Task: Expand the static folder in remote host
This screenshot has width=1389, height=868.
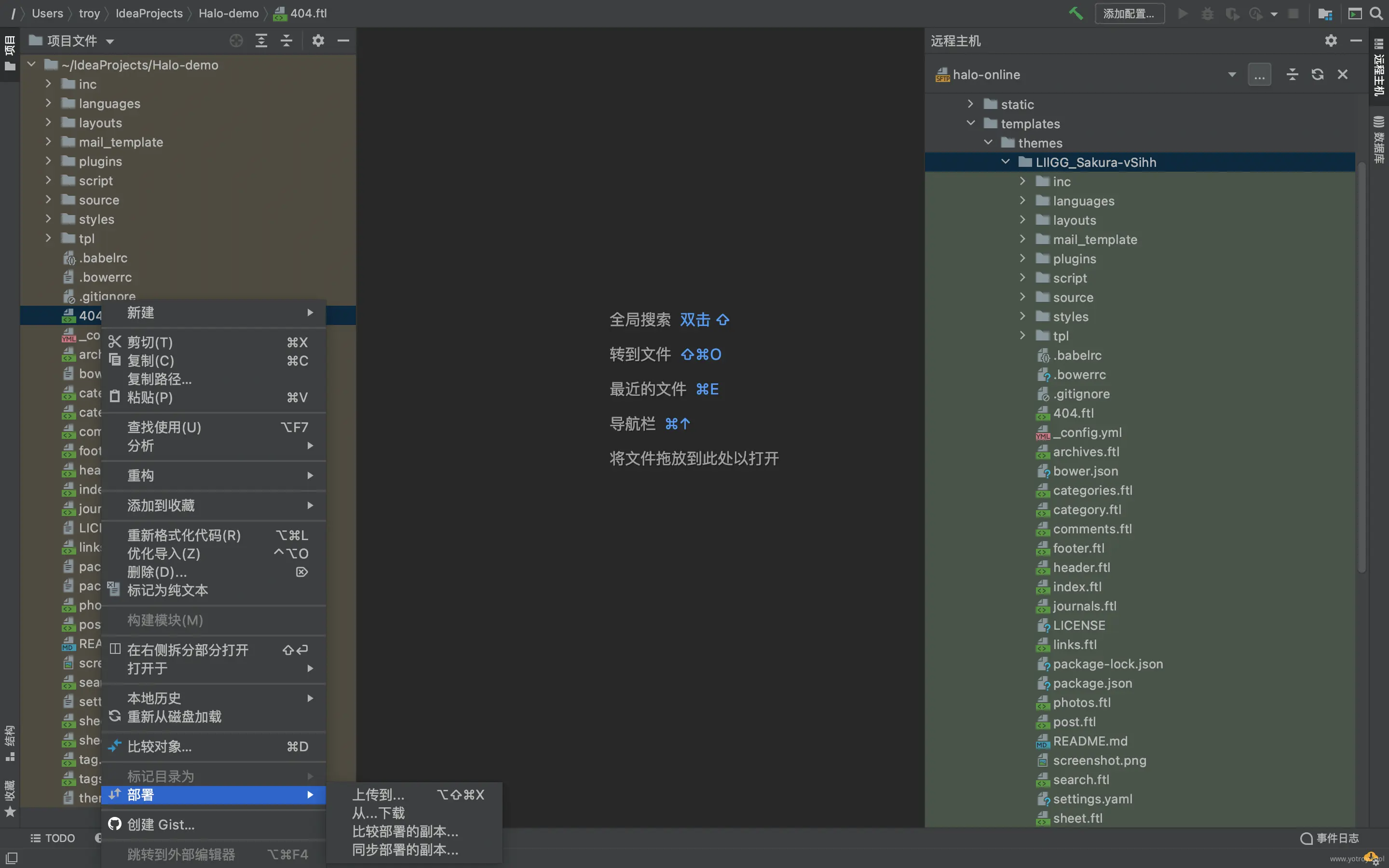Action: click(970, 104)
